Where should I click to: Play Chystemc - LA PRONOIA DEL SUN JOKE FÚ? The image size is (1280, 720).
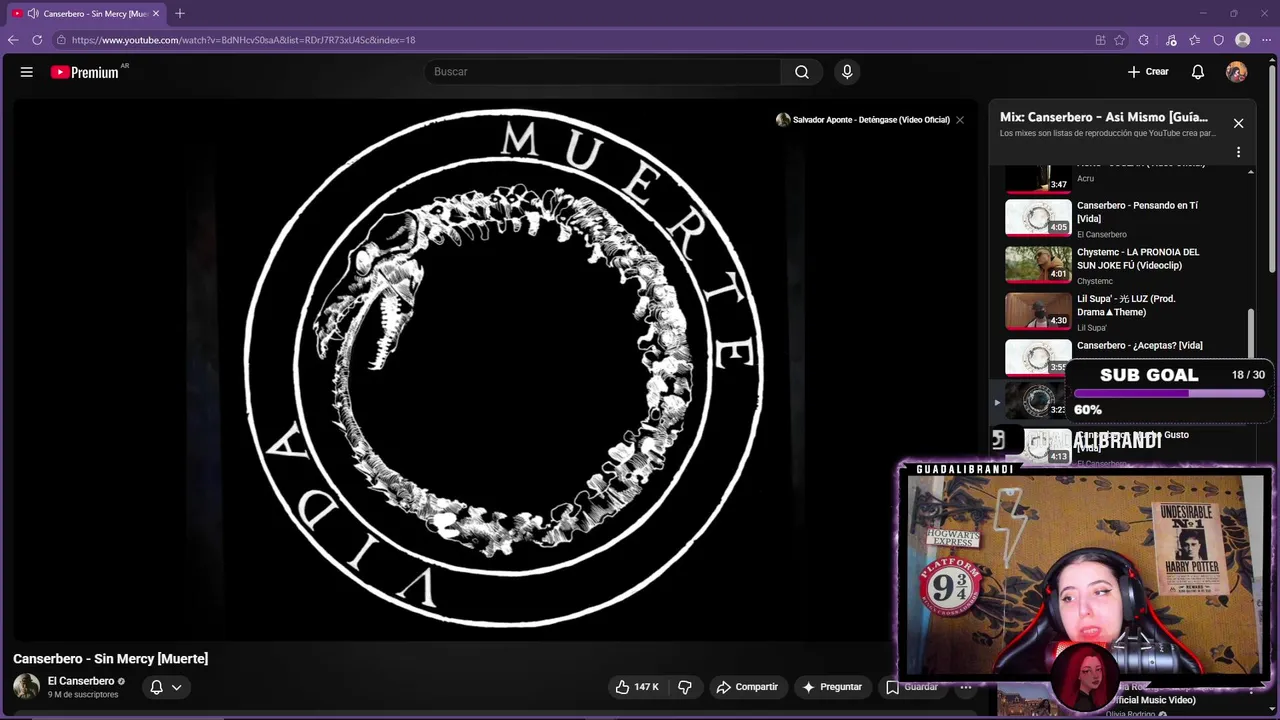pos(1138,259)
